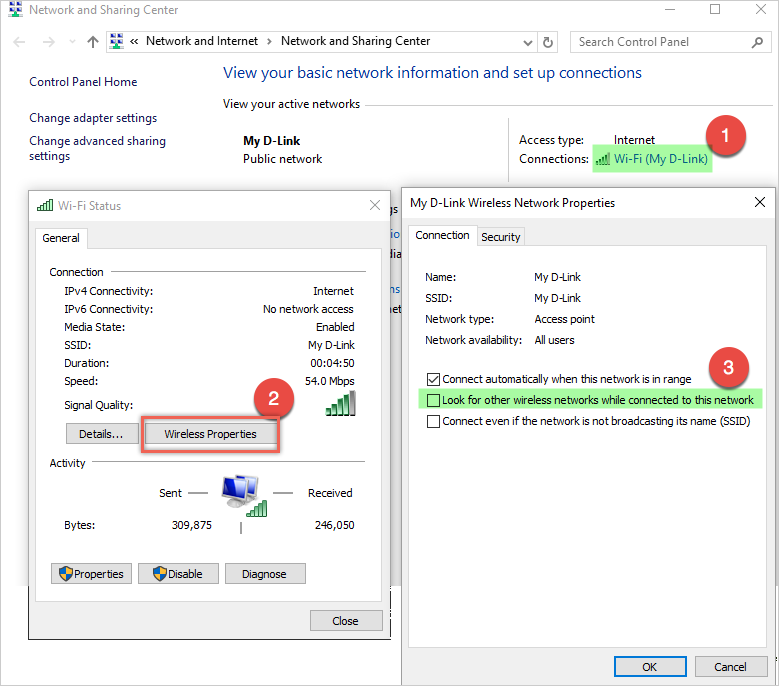The width and height of the screenshot is (779, 686).
Task: Click the Access point network type value
Action: [564, 319]
